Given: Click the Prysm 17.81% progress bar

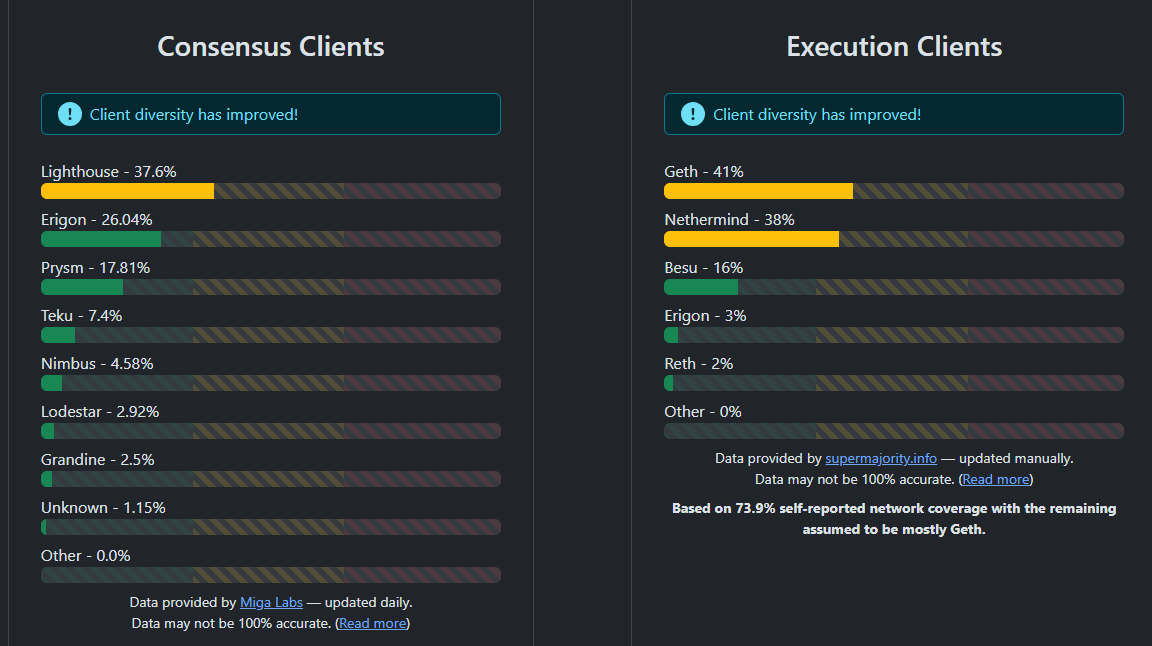Looking at the screenshot, I should pos(270,287).
